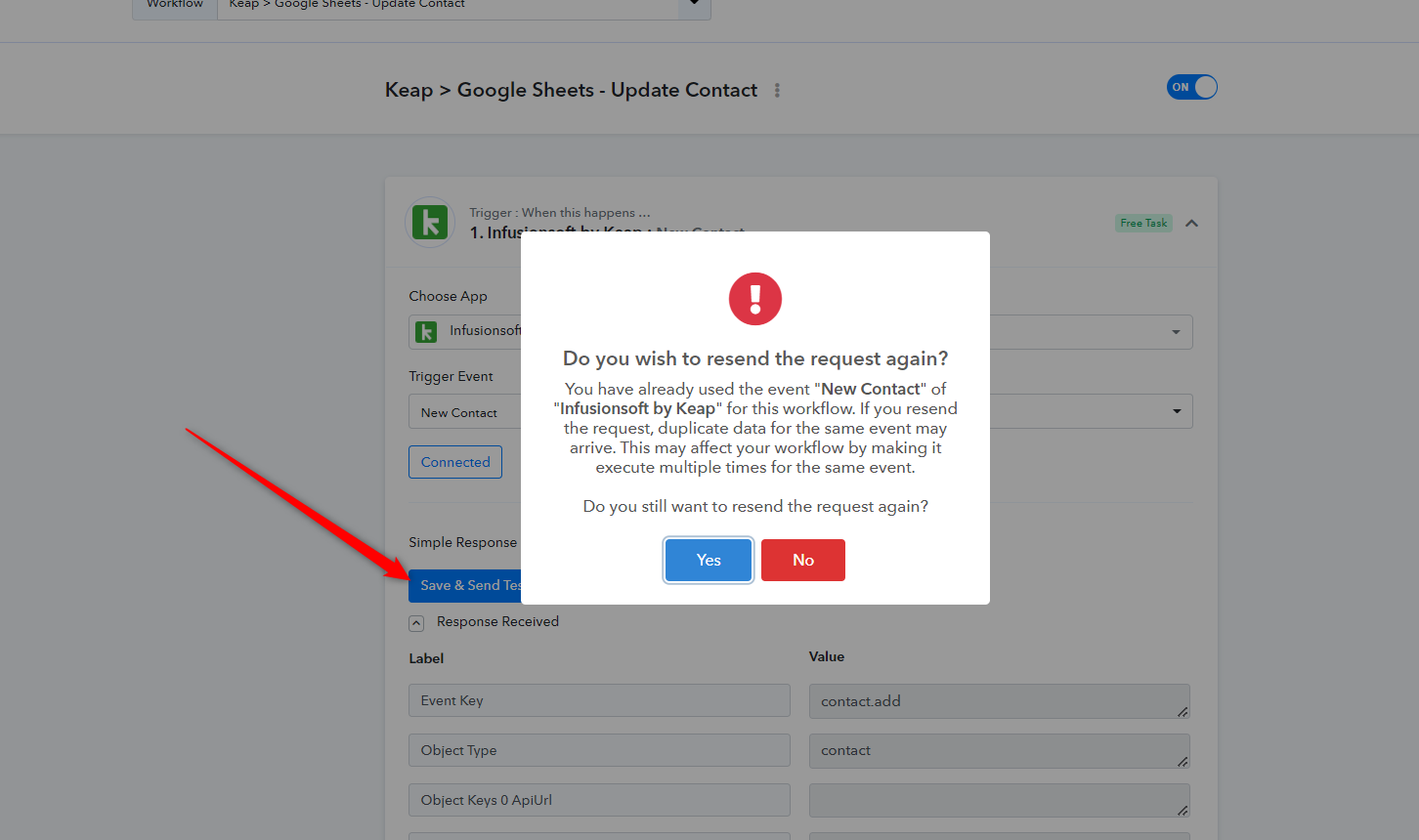Viewport: 1419px width, 840px height.
Task: Click Yes to resend the request
Action: coord(709,560)
